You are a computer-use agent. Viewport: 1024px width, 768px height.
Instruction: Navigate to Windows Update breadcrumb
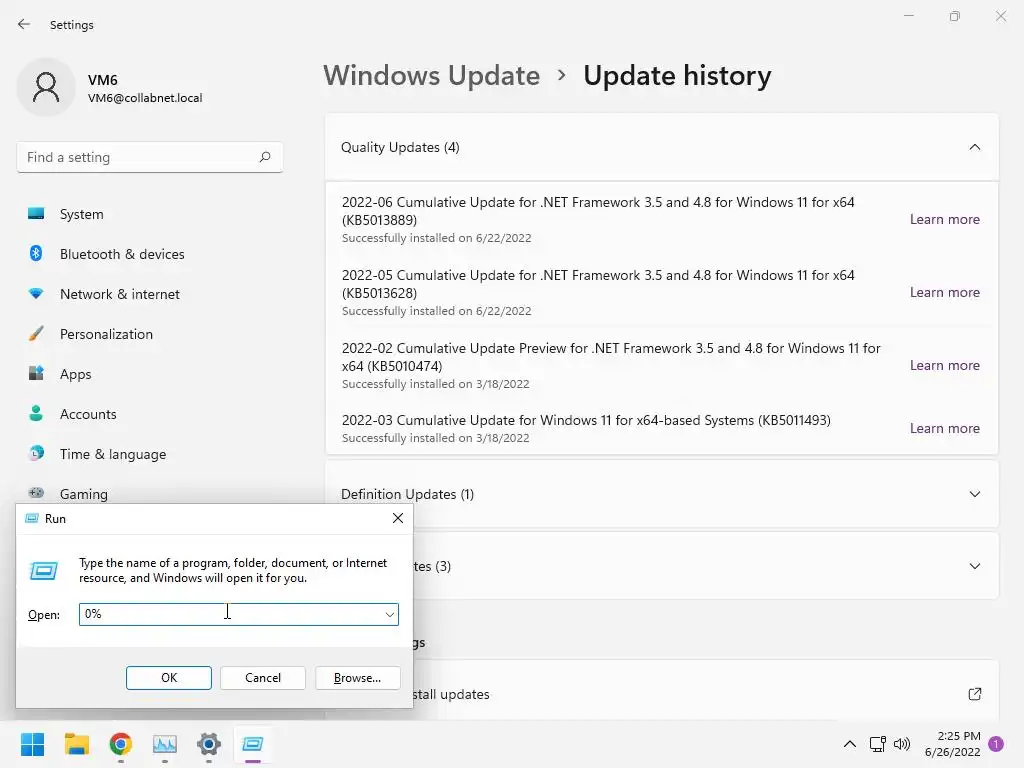click(432, 76)
